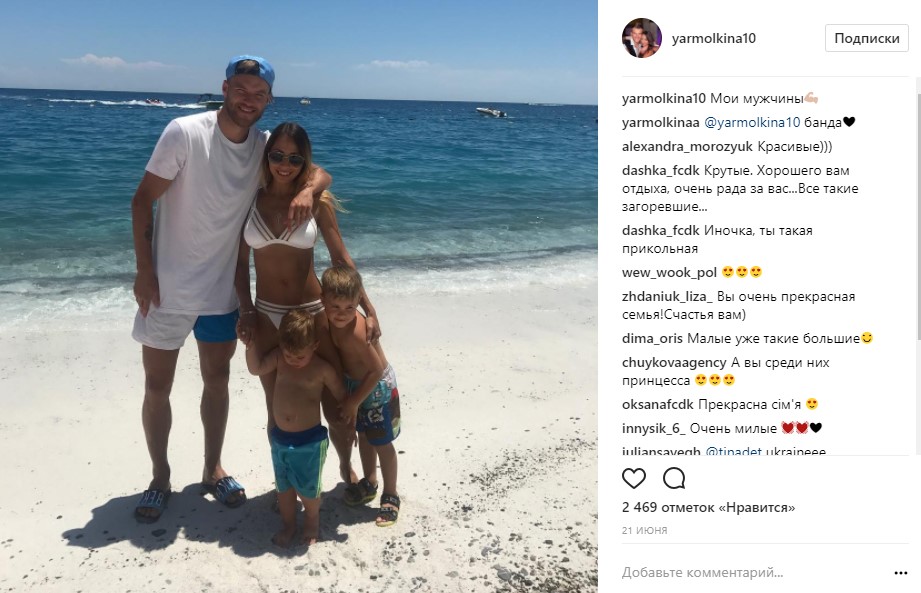Open the post date 21 июня
Screen dimensions: 921x593
coord(644,530)
